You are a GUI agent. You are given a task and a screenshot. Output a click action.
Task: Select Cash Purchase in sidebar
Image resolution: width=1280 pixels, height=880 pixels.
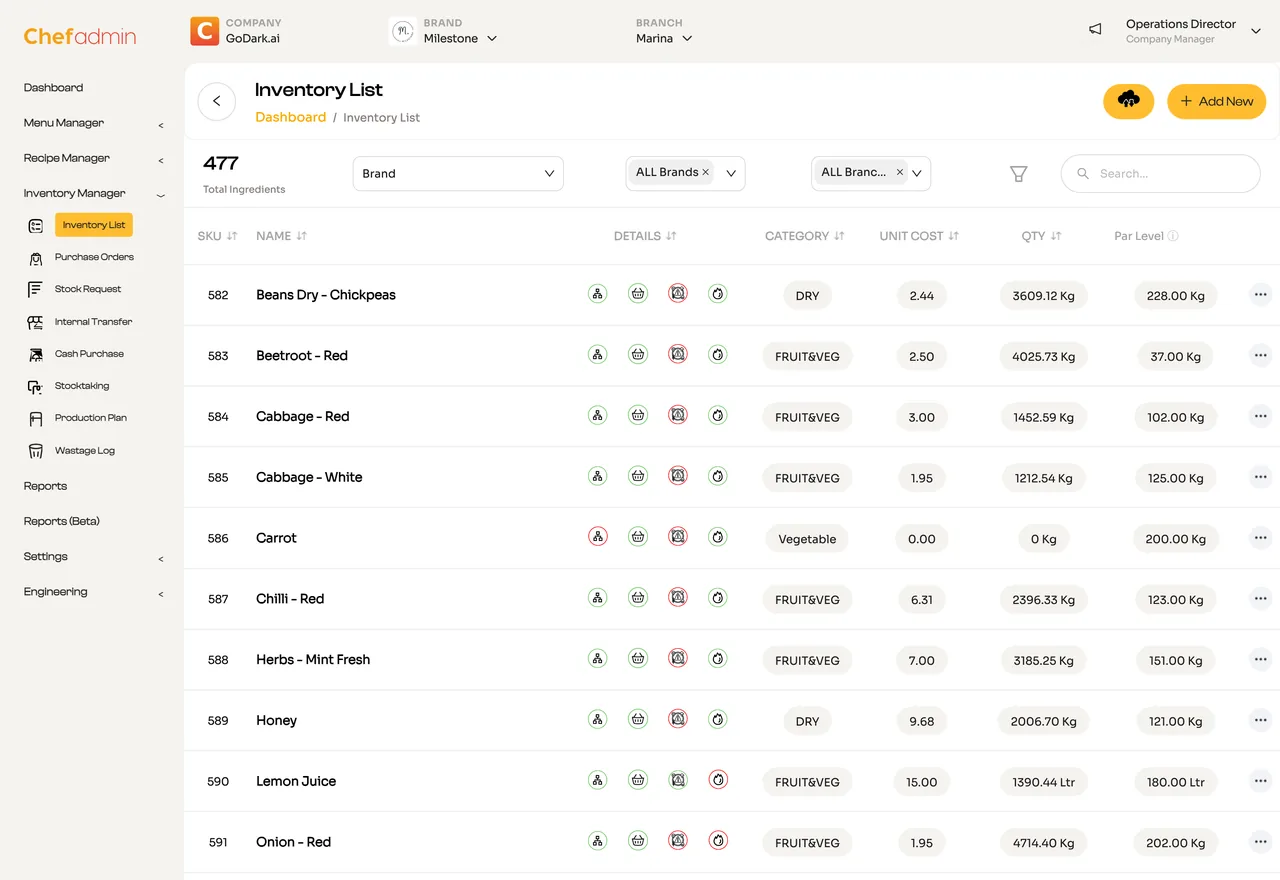(89, 354)
